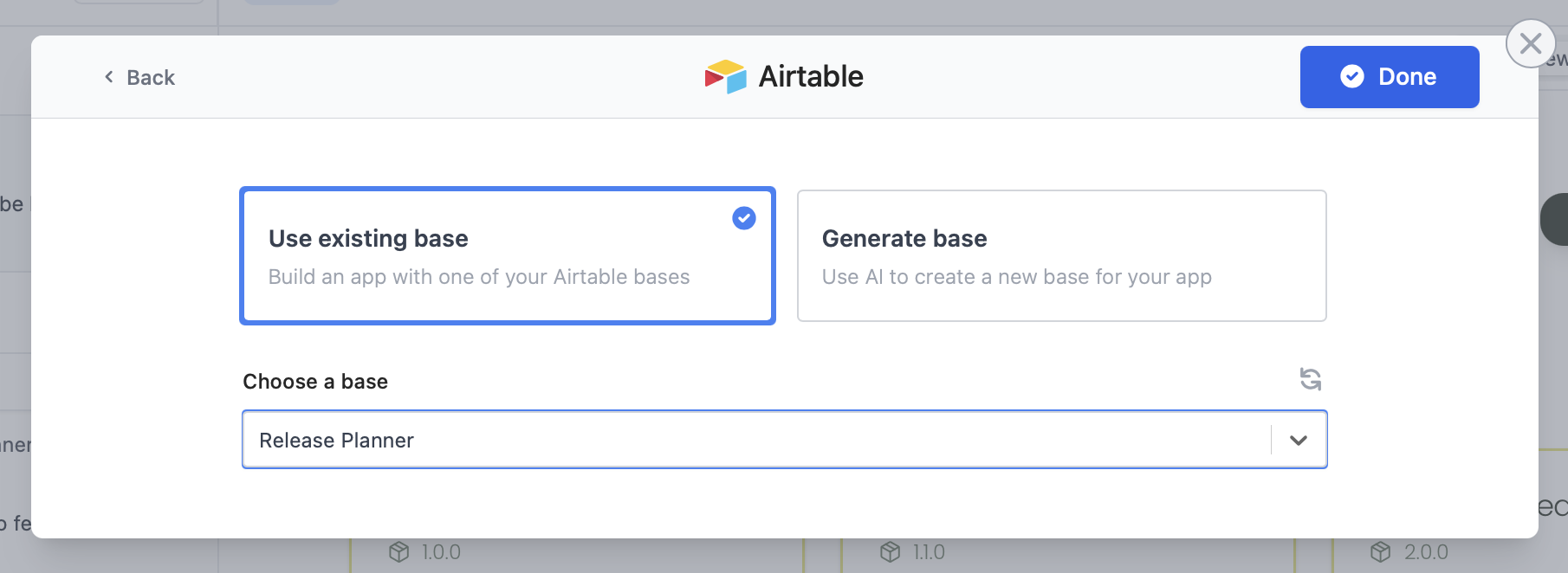Click the Airtable title text
The width and height of the screenshot is (1568, 573).
pyautogui.click(x=811, y=77)
